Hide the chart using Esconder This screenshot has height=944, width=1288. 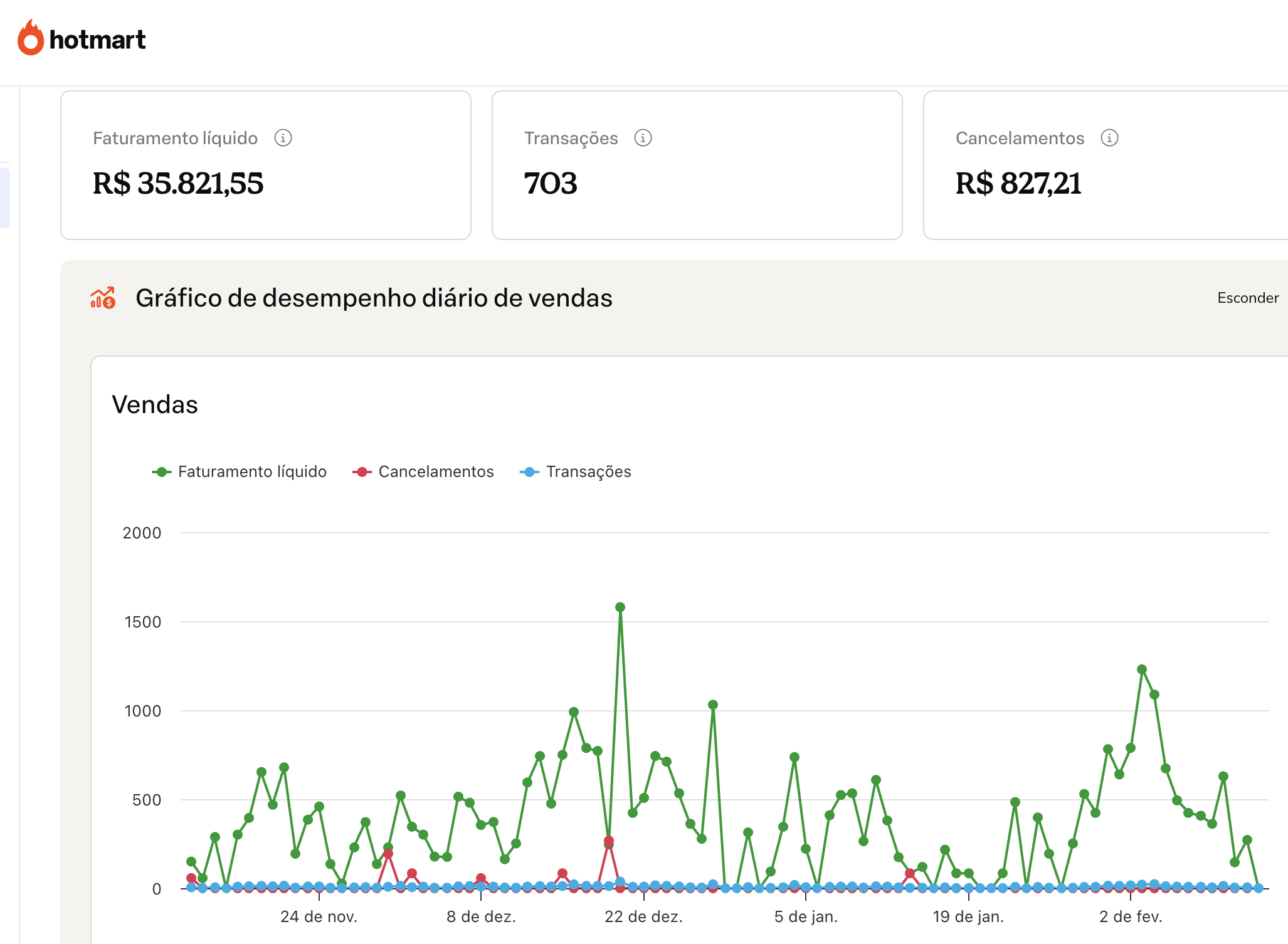1247,298
